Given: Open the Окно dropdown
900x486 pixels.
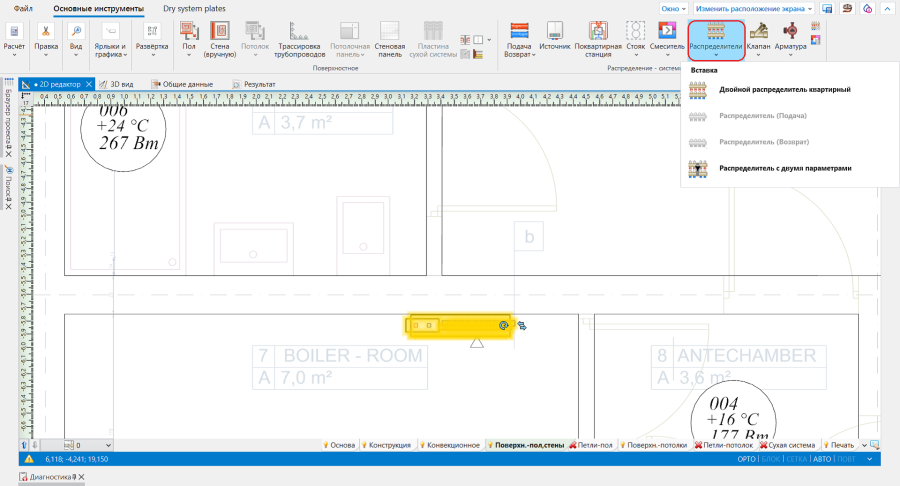Looking at the screenshot, I should (673, 9).
